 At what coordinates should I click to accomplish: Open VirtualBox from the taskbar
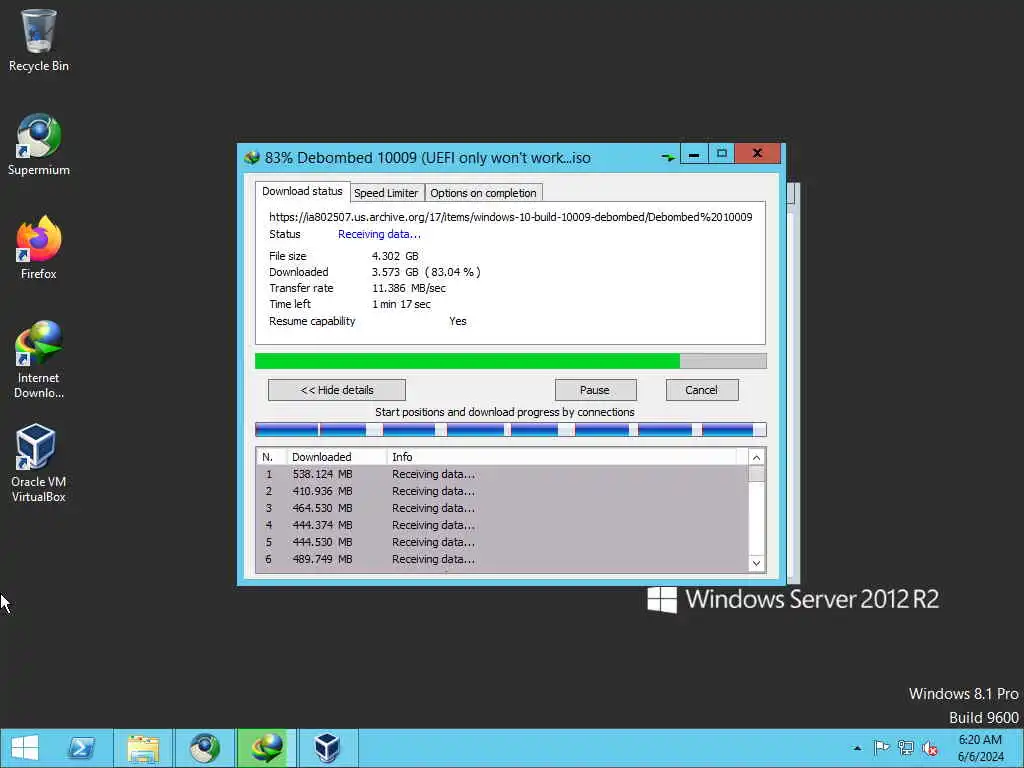pos(327,748)
